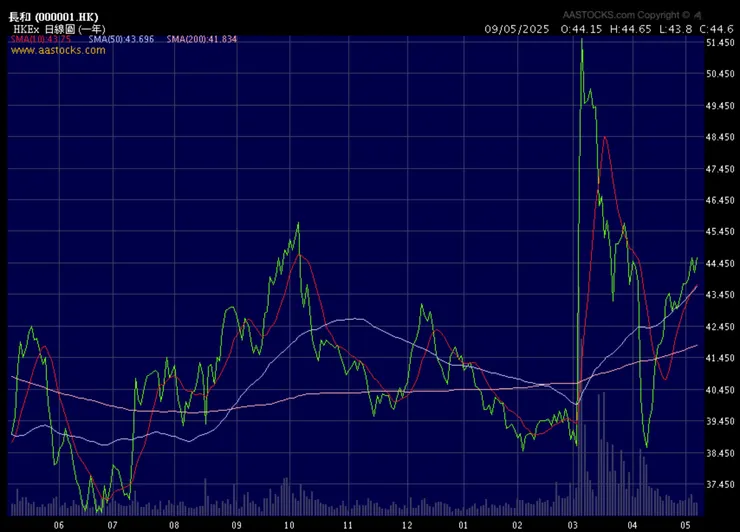Click the month 07 axis label
This screenshot has height=532, width=740.
click(112, 525)
